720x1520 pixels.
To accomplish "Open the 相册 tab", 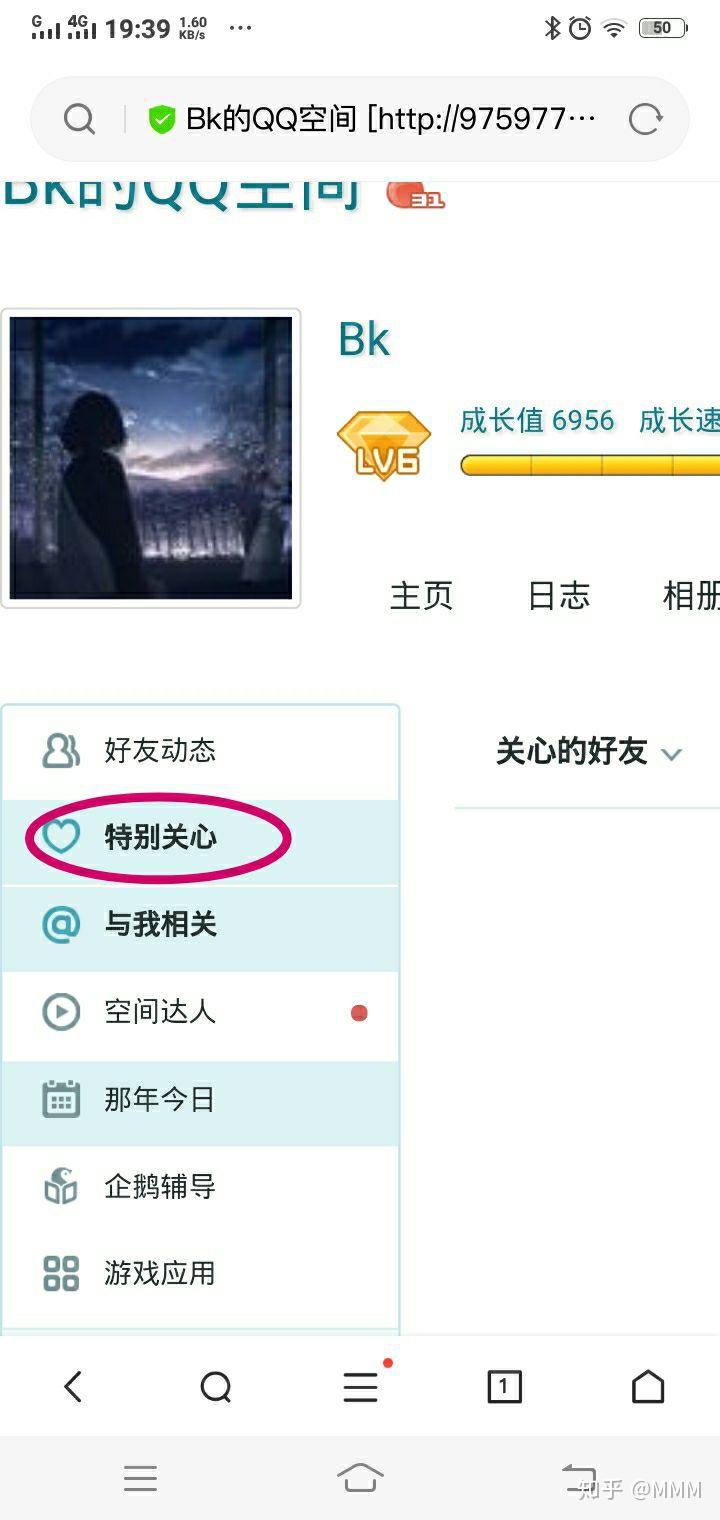I will [x=691, y=596].
